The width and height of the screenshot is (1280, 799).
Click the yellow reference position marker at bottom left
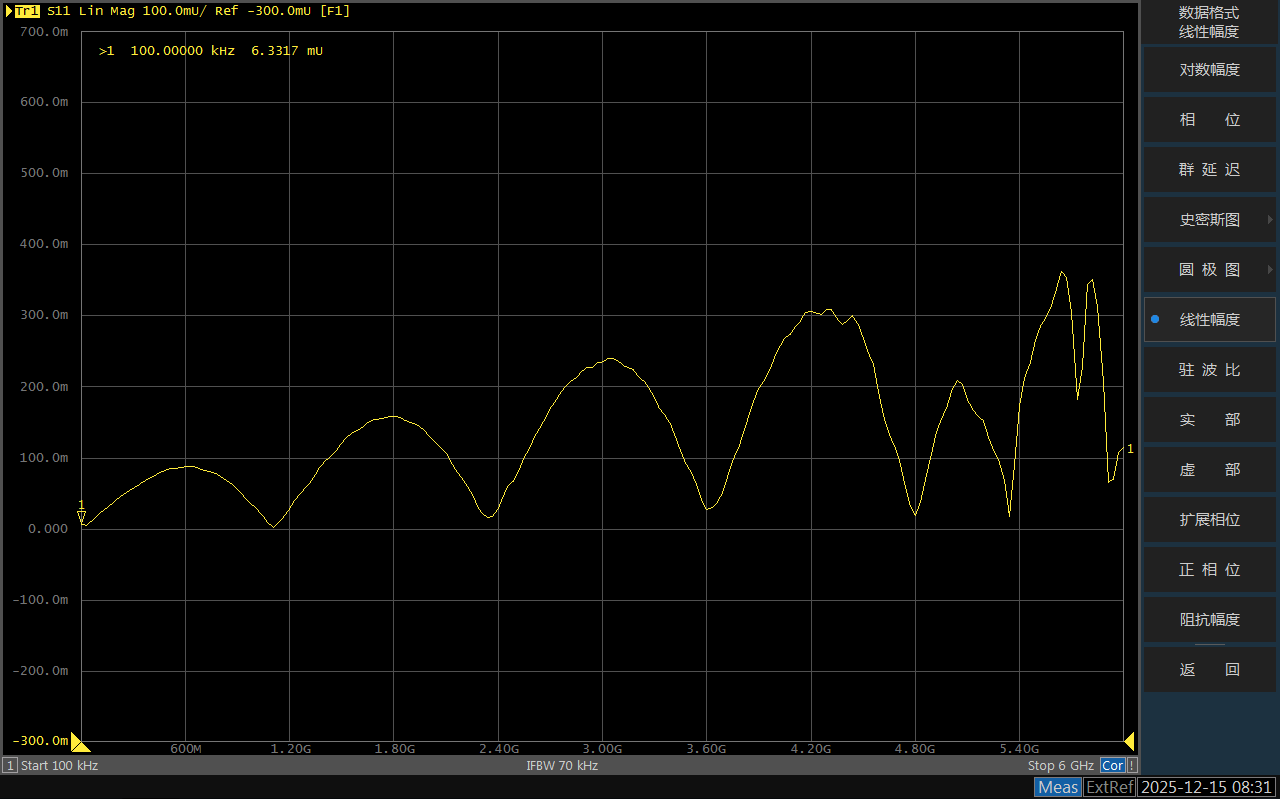[x=81, y=742]
